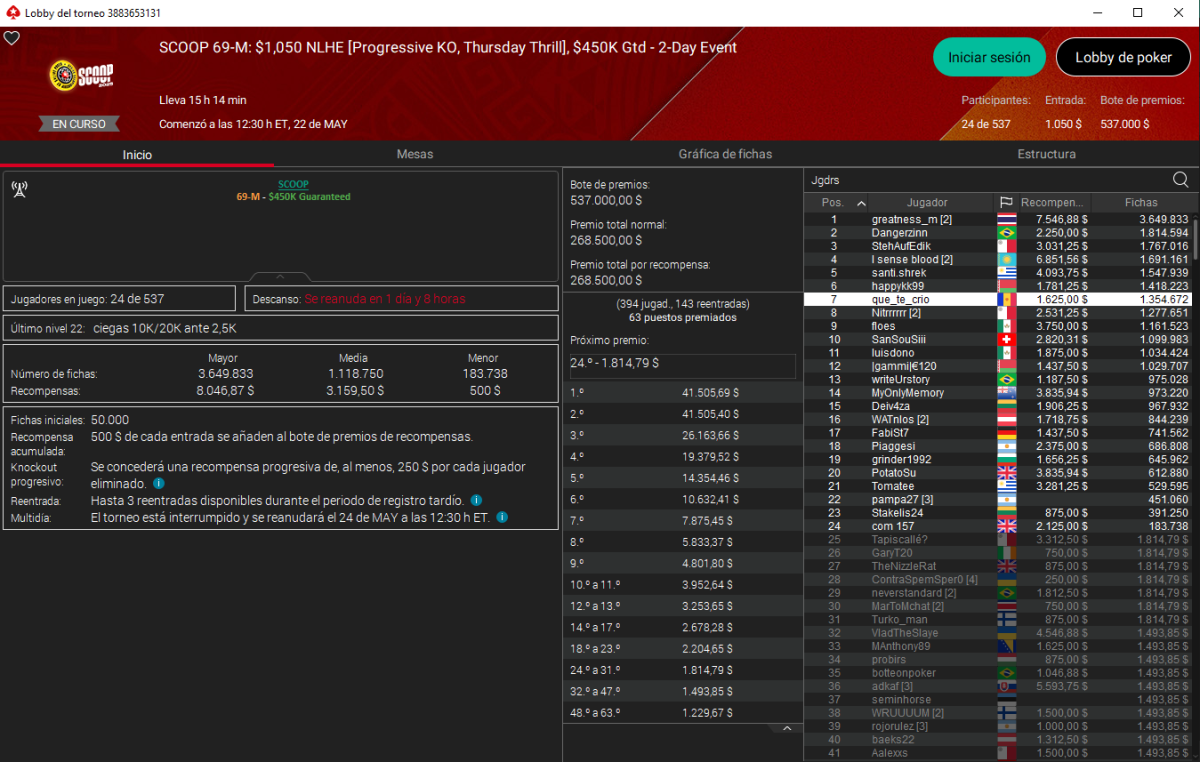Image resolution: width=1200 pixels, height=762 pixels.
Task: Click the player search magnifier icon
Action: (x=1180, y=180)
